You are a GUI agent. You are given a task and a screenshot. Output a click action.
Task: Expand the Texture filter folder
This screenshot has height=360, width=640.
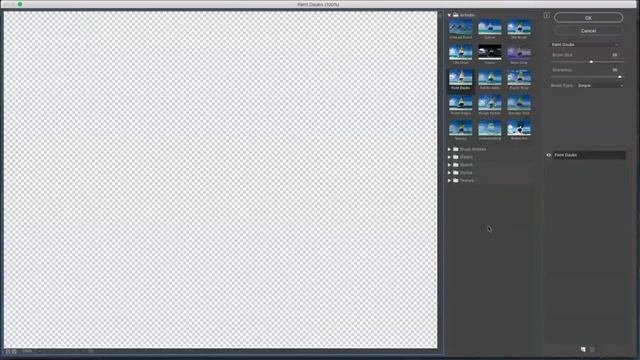pos(449,180)
